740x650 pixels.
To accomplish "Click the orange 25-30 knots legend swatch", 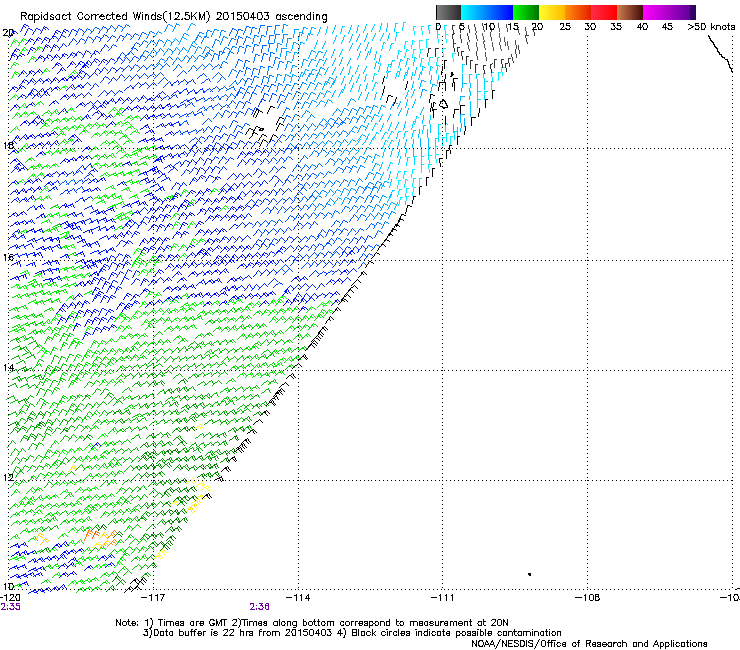I will 578,12.
